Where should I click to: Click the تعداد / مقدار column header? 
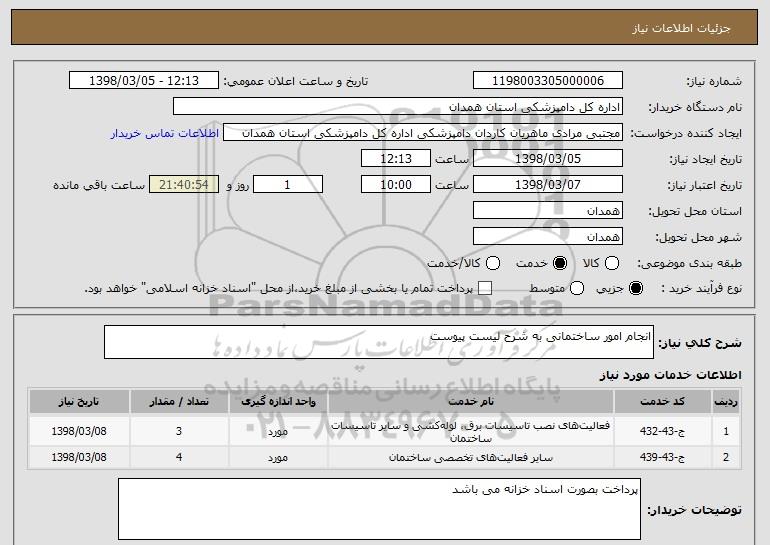click(179, 402)
